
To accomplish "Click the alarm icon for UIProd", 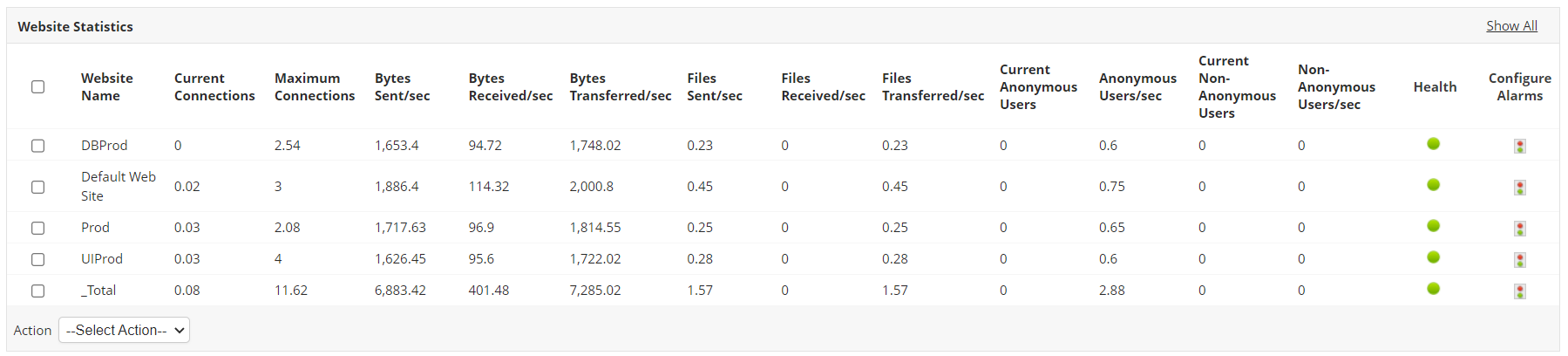I will 1519,260.
